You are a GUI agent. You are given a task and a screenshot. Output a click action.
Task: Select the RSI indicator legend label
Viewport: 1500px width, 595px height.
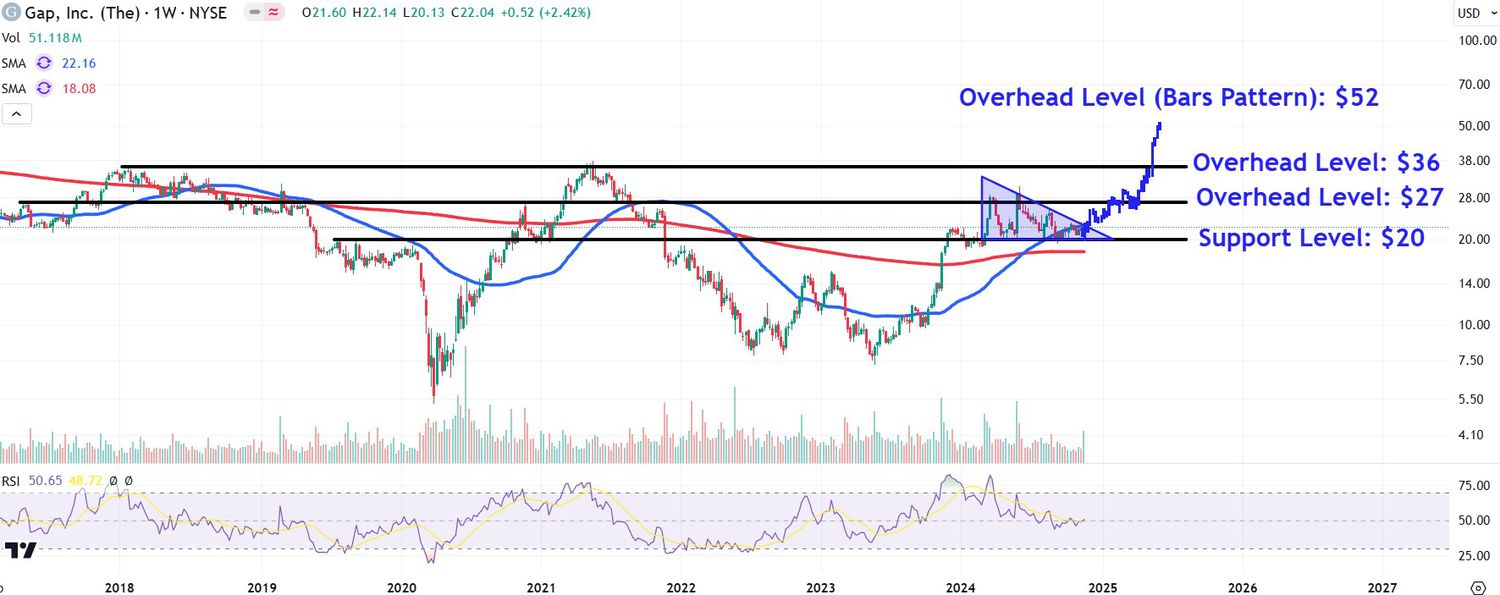[x=10, y=481]
